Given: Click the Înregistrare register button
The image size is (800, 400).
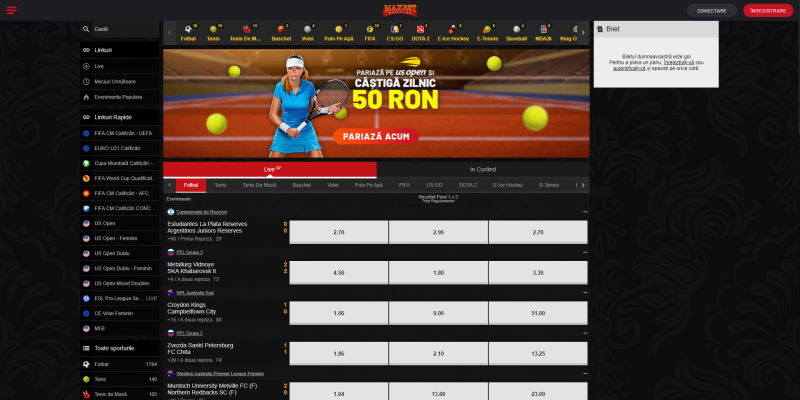Looking at the screenshot, I should pos(768,11).
